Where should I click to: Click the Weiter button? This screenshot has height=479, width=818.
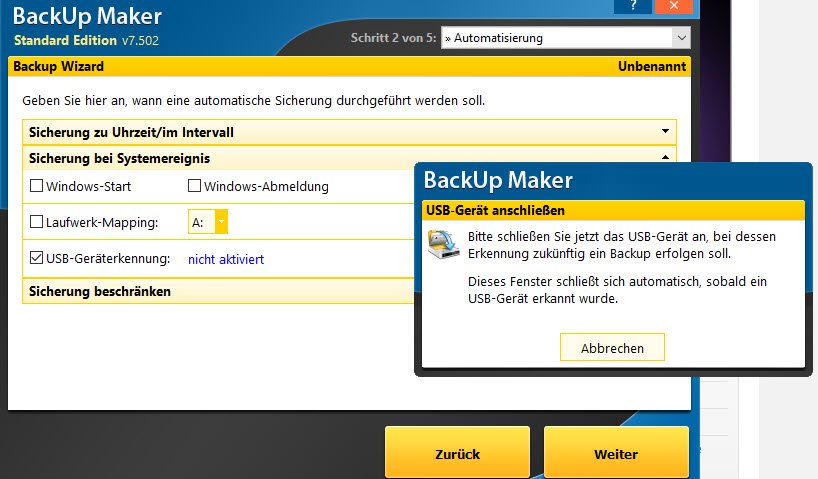click(616, 452)
